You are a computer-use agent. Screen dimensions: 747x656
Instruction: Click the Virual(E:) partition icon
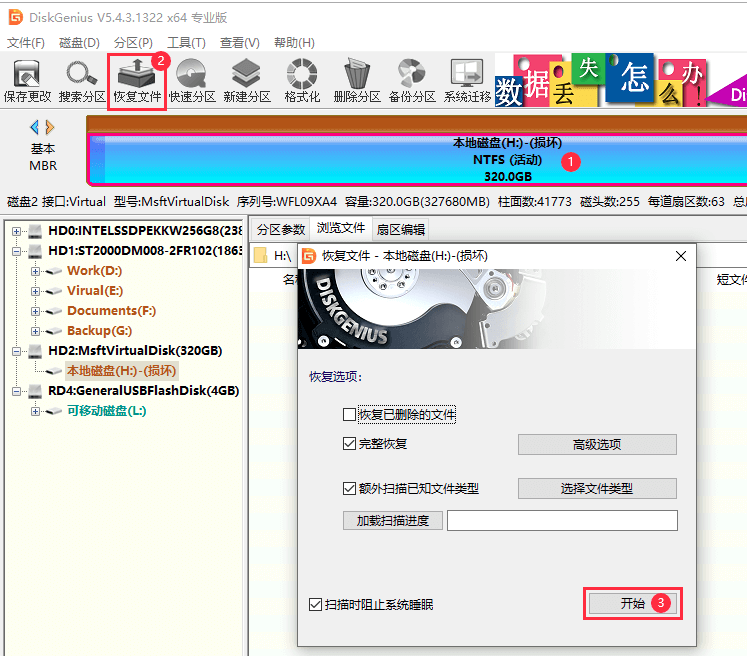[55, 291]
